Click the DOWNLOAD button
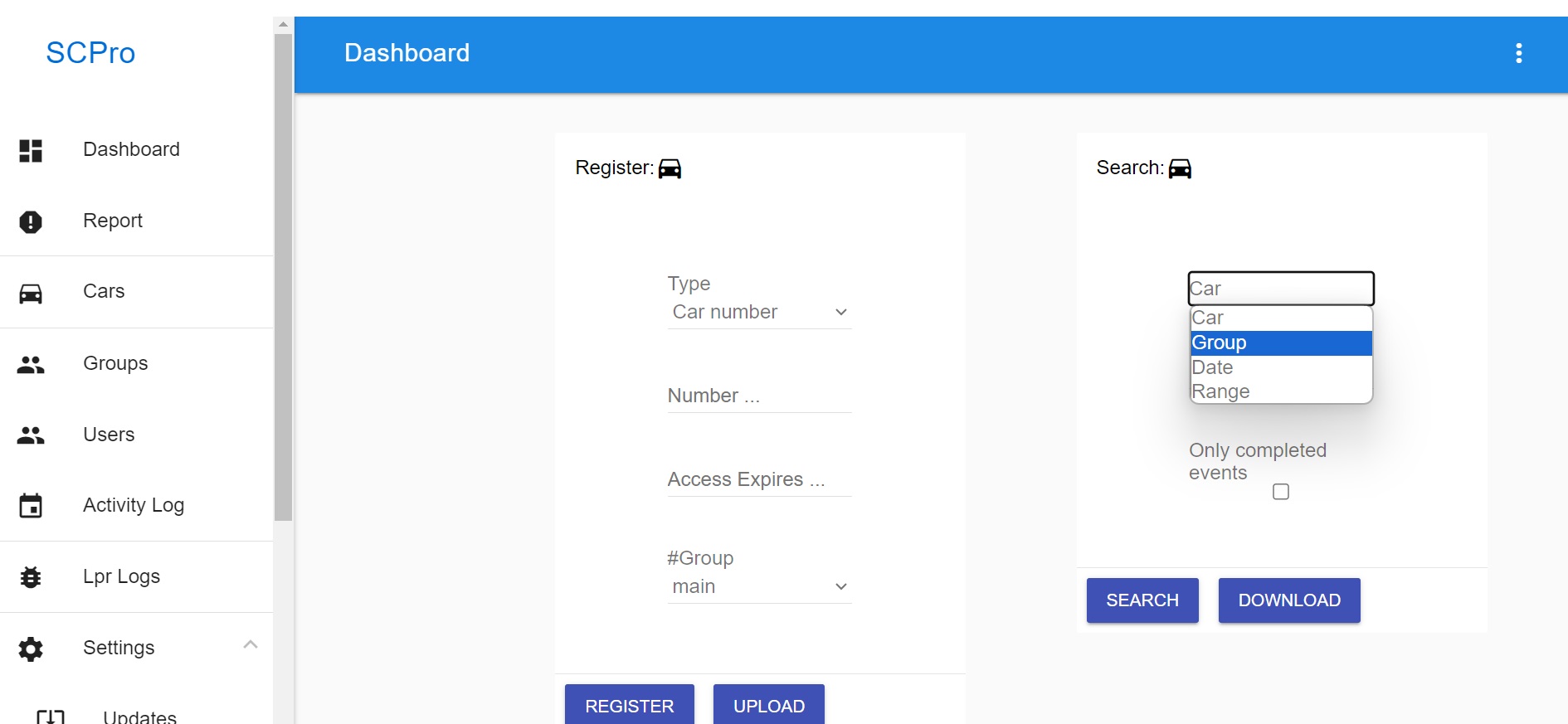The width and height of the screenshot is (1568, 724). (x=1289, y=600)
